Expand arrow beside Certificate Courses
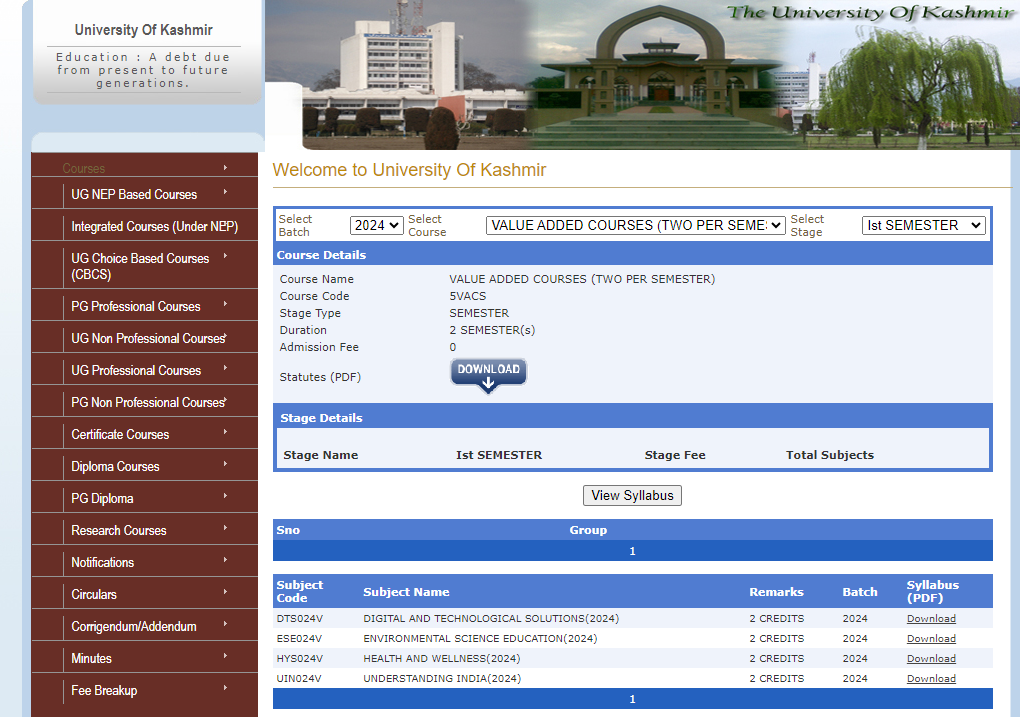The image size is (1020, 717). (225, 432)
